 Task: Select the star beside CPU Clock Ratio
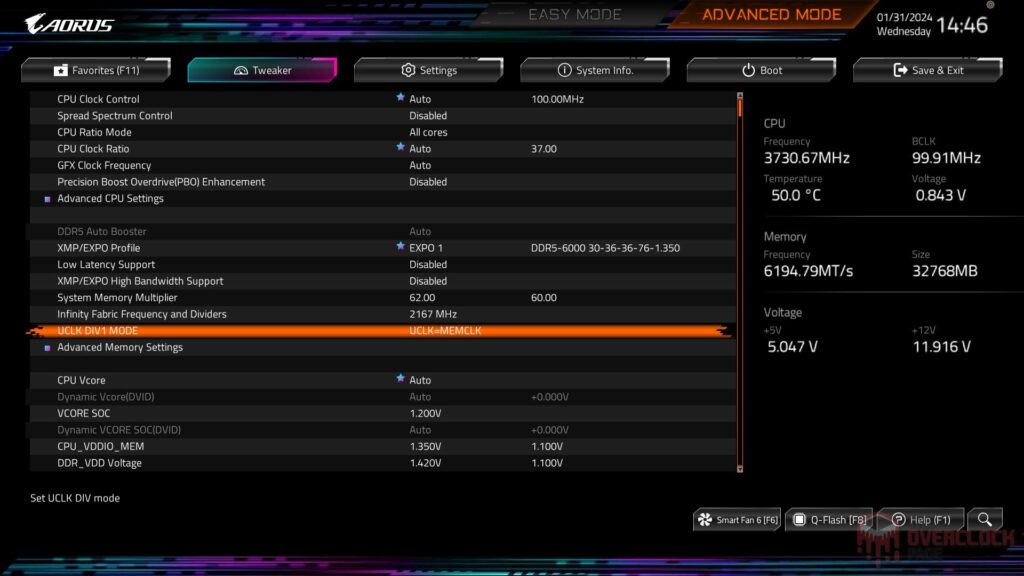pos(399,148)
